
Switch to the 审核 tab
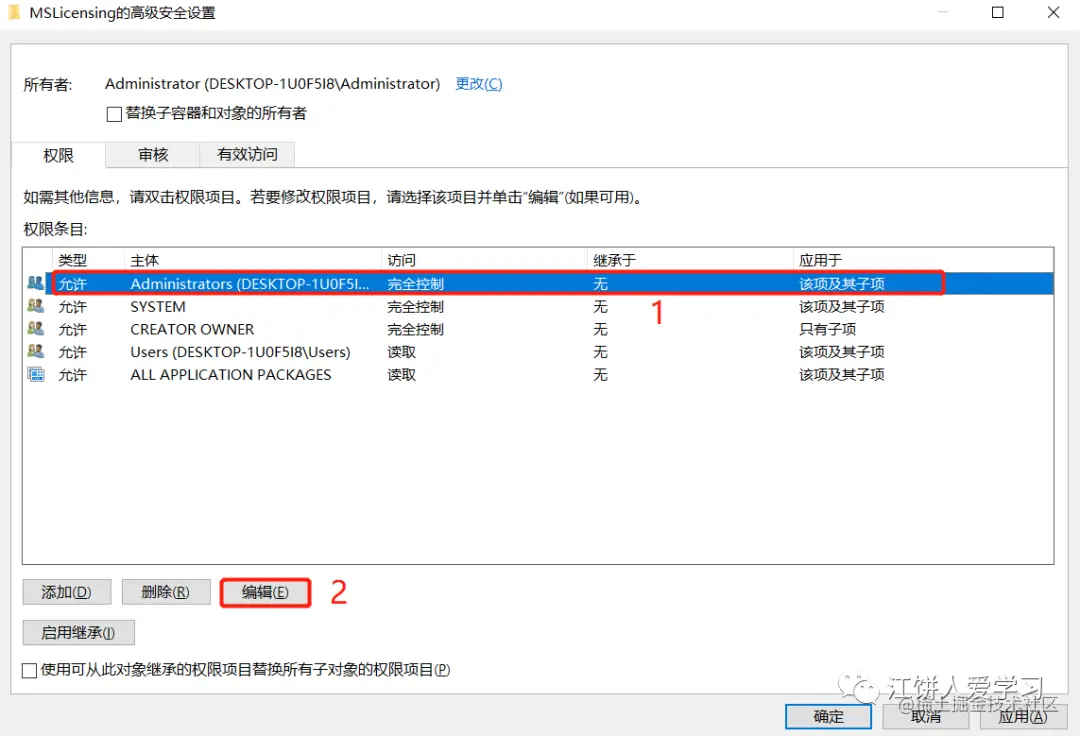(153, 154)
